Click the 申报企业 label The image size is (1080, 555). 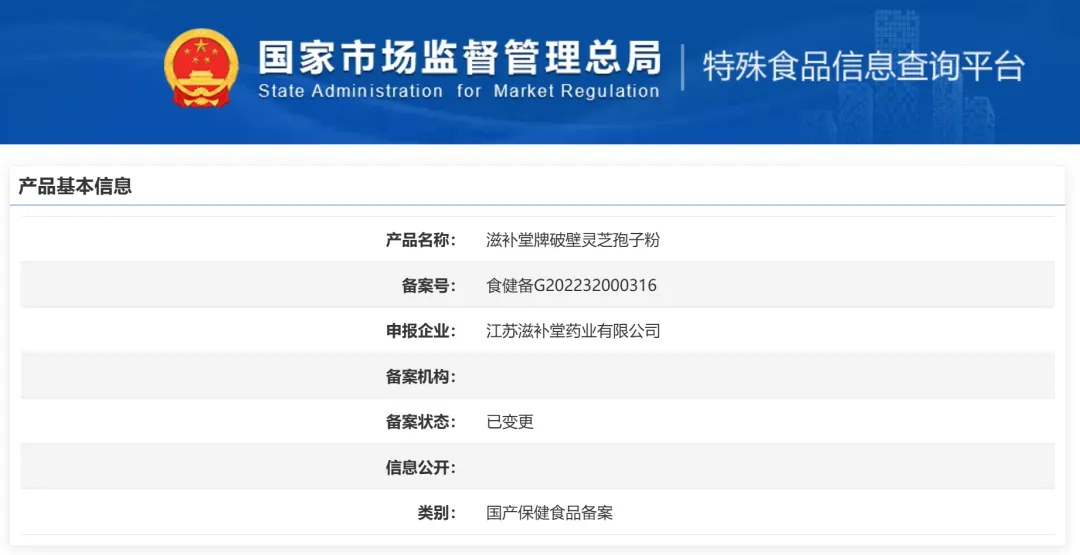click(420, 331)
